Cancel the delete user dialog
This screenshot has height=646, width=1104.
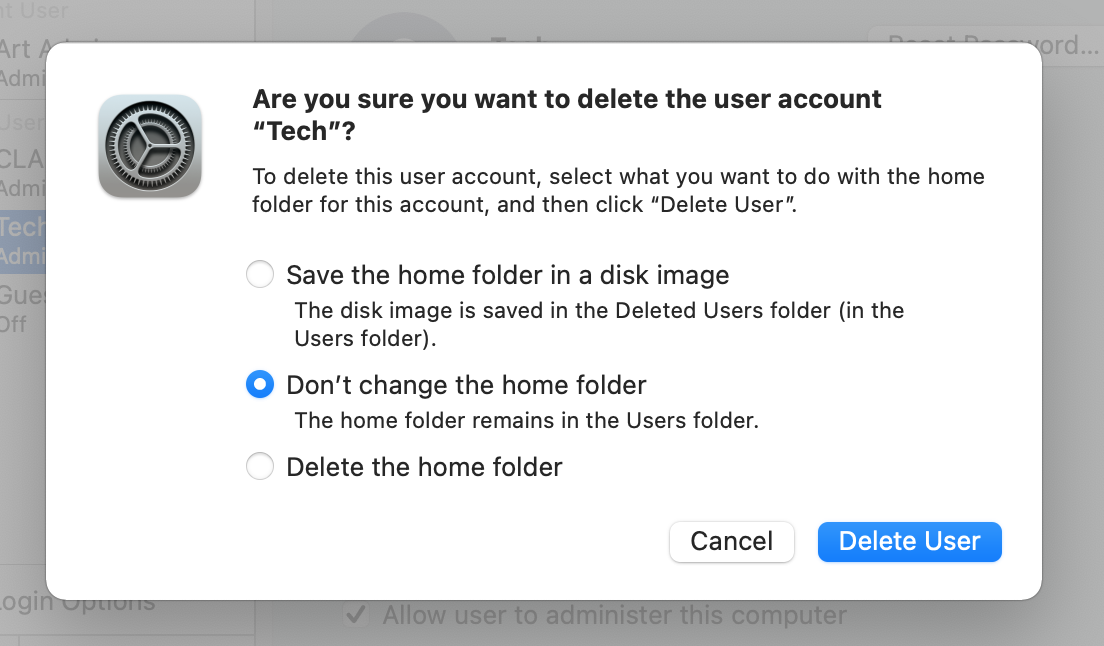732,541
